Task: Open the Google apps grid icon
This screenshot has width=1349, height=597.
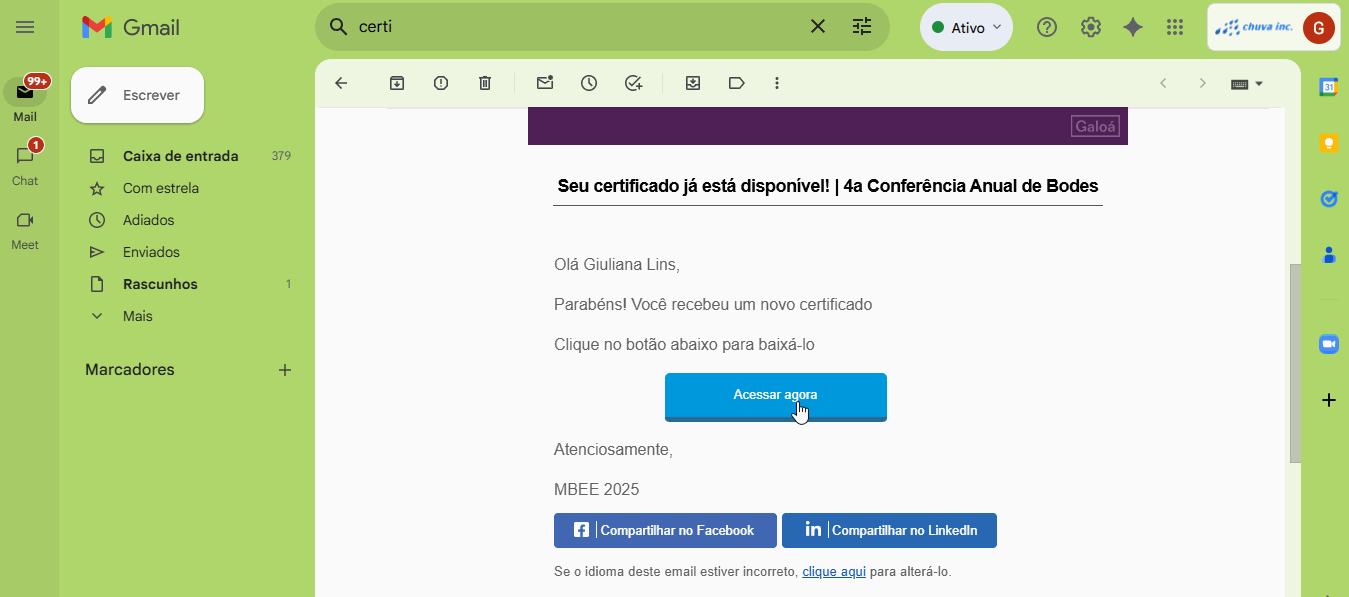Action: coord(1175,27)
